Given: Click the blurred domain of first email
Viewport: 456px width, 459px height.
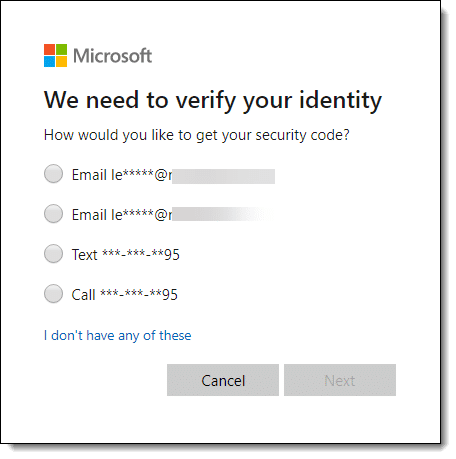Looking at the screenshot, I should click(x=223, y=176).
